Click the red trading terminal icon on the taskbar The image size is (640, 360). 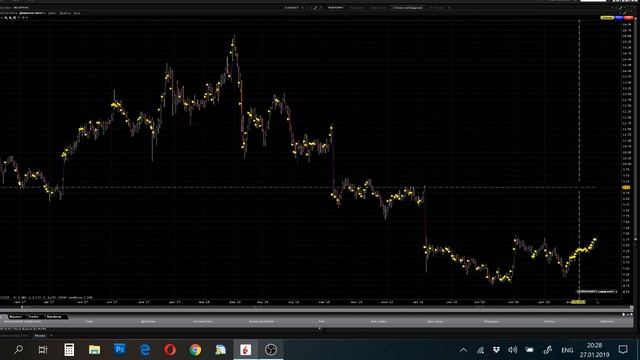click(x=246, y=349)
